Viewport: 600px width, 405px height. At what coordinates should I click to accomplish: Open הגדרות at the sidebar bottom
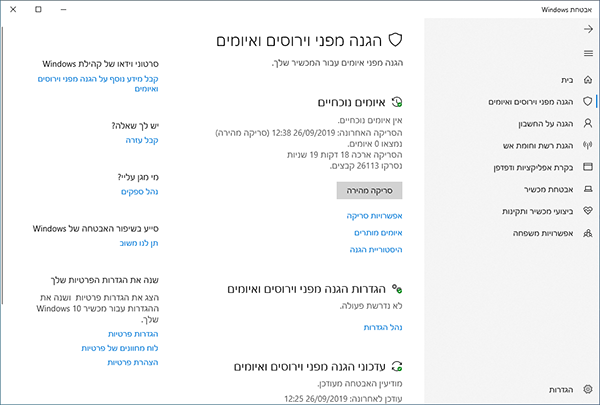coord(561,390)
